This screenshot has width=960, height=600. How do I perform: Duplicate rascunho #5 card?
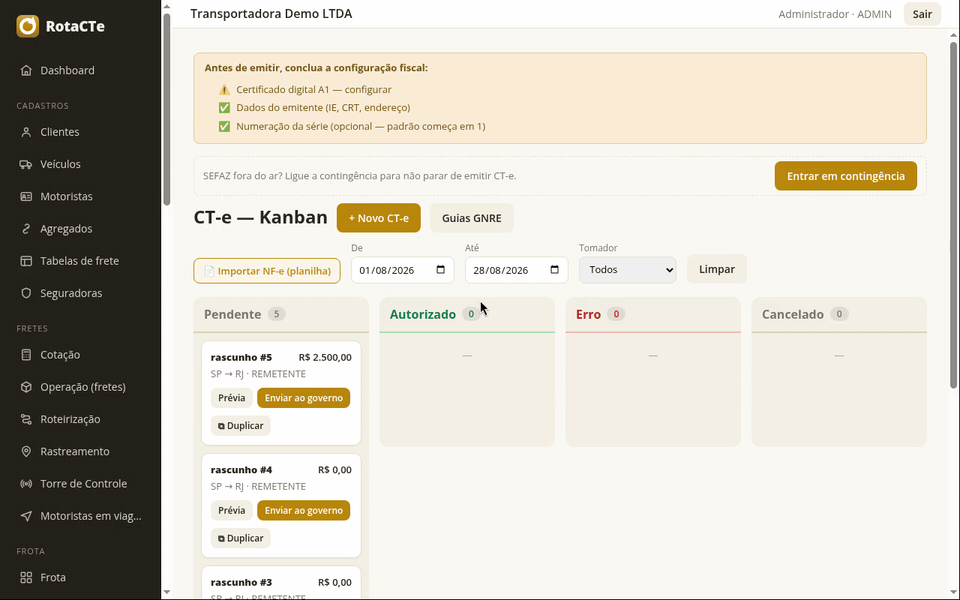241,426
